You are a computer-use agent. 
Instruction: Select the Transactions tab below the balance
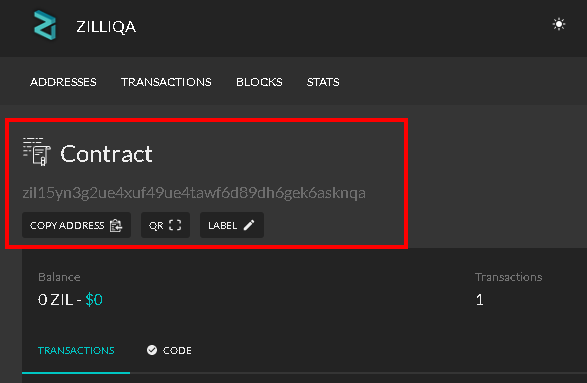[76, 350]
